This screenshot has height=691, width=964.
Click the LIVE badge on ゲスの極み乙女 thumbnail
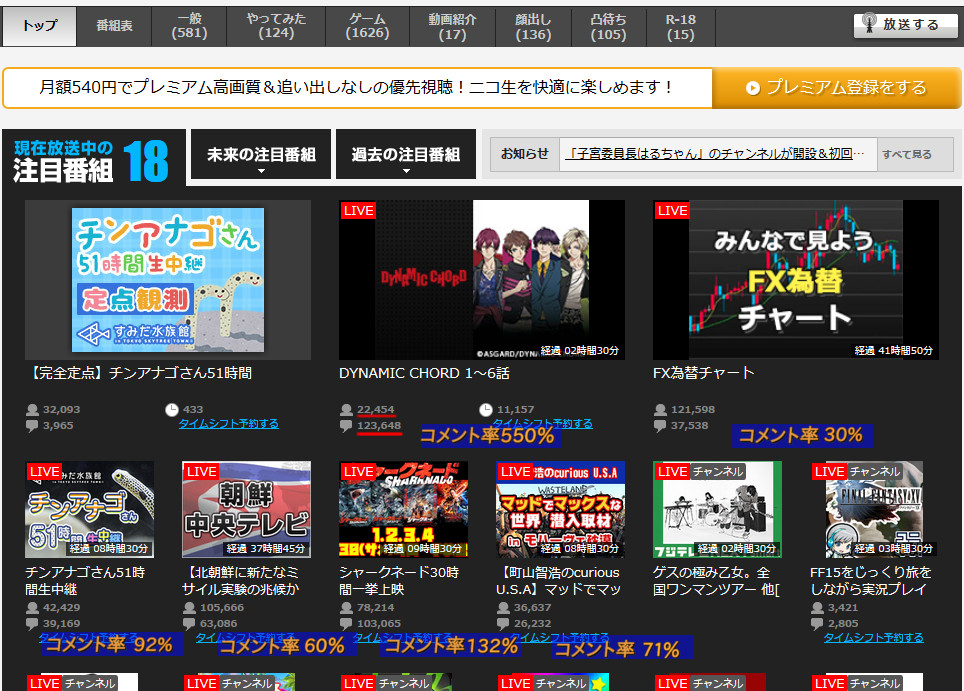(673, 471)
